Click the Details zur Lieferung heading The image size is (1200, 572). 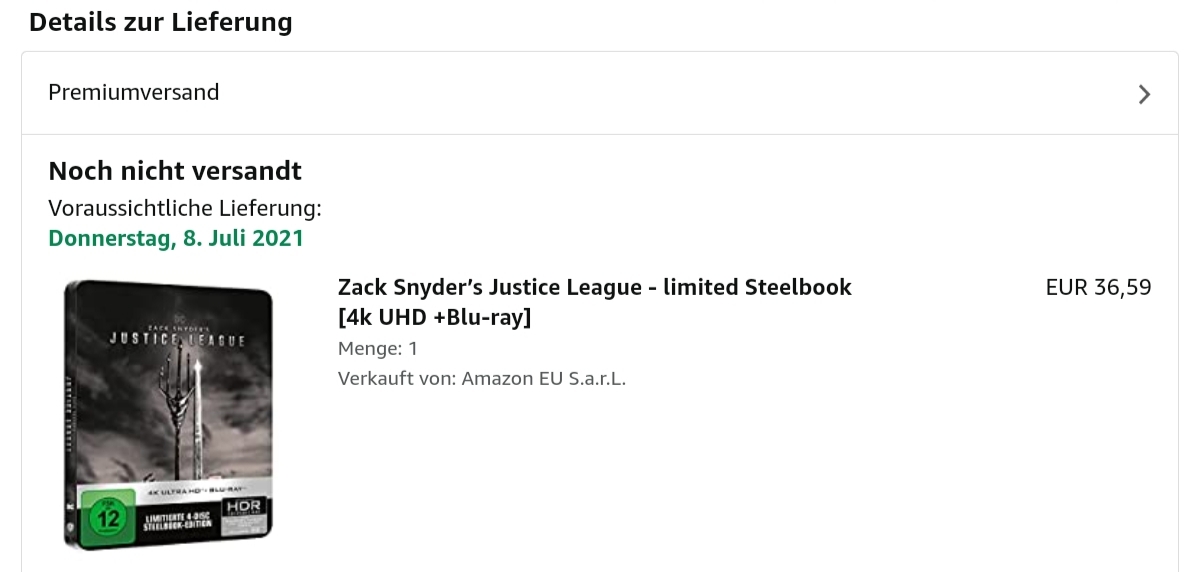[161, 22]
